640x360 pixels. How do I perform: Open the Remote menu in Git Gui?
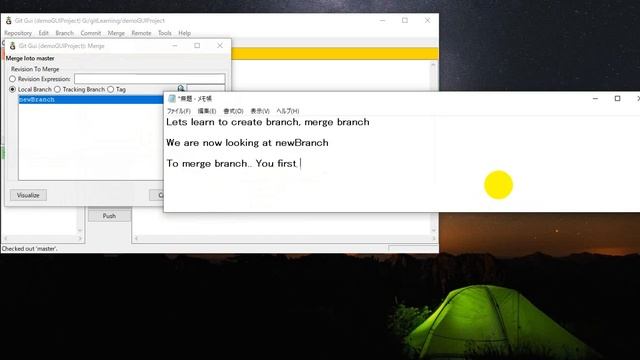click(x=141, y=33)
